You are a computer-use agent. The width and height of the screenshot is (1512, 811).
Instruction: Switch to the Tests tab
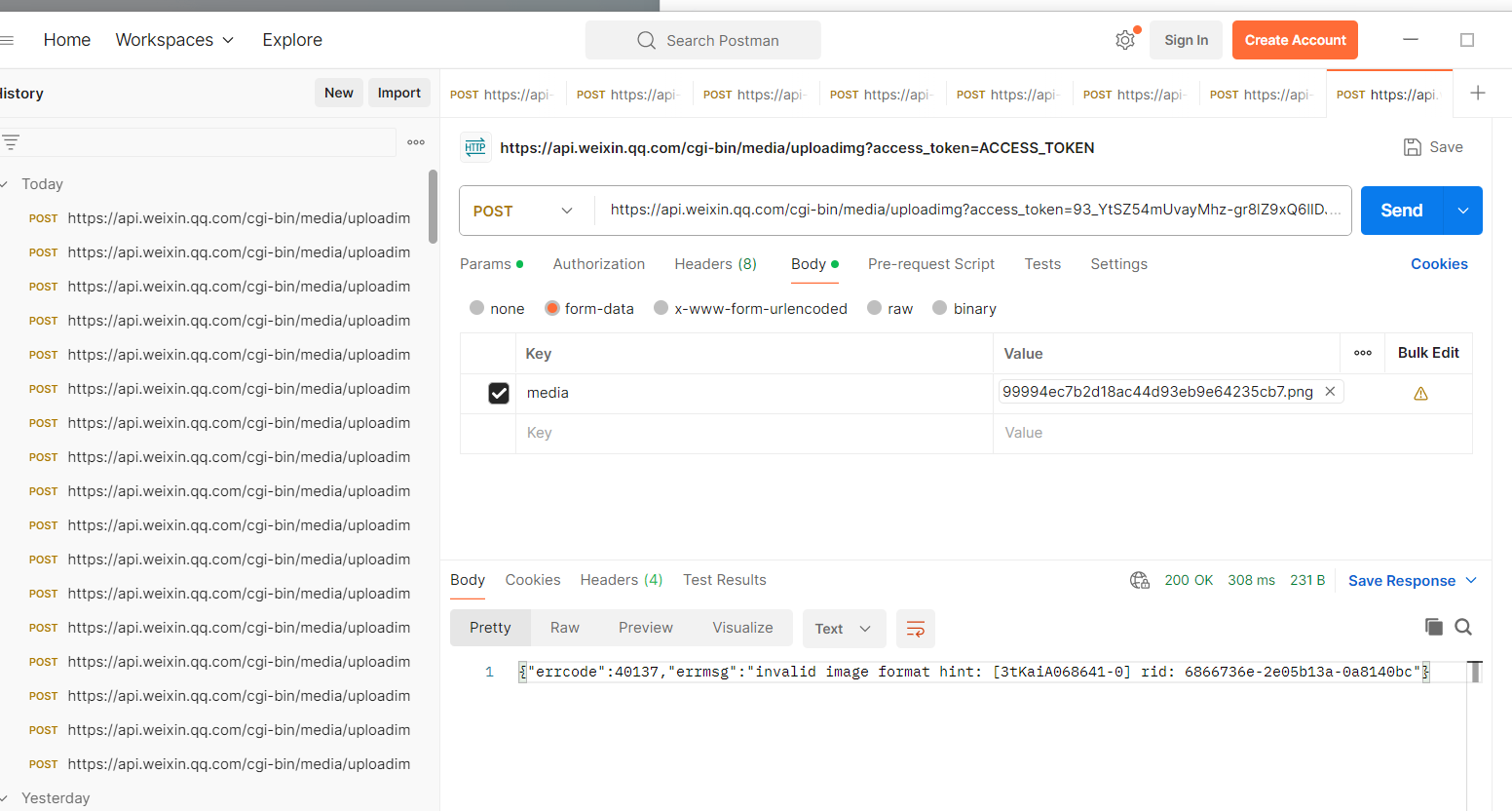pyautogui.click(x=1042, y=264)
